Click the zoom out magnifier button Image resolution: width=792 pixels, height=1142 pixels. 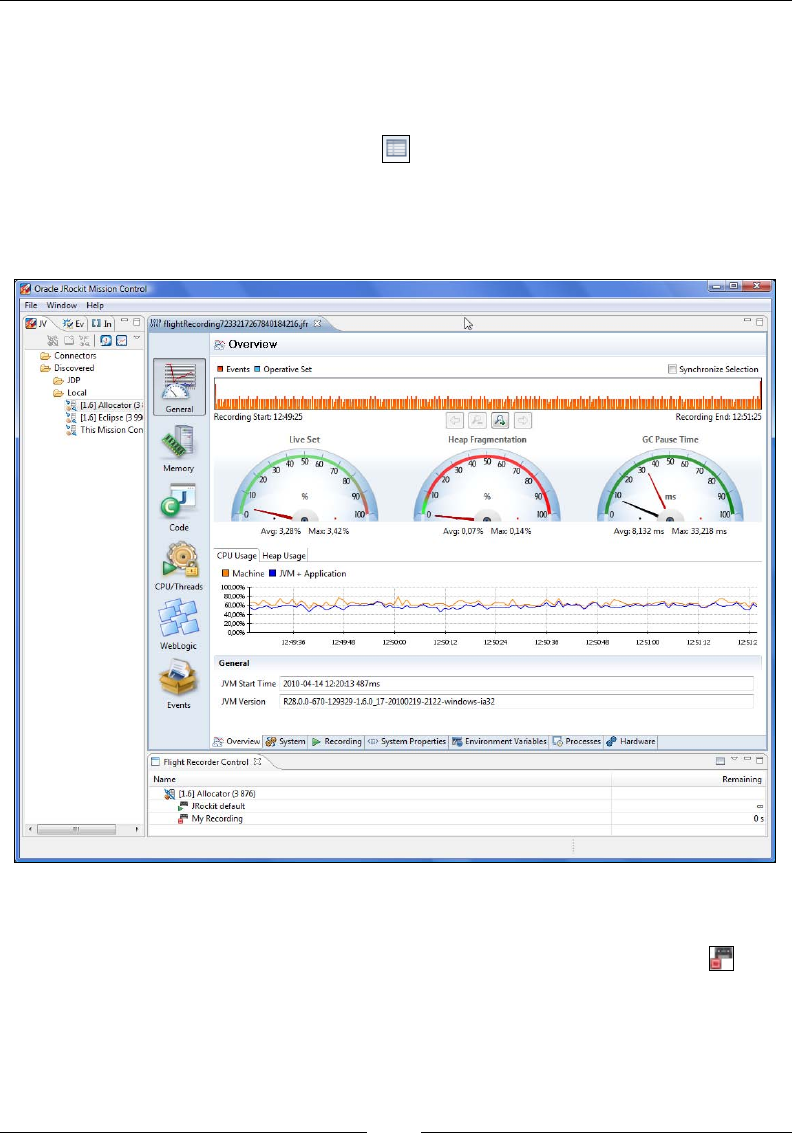pyautogui.click(x=477, y=420)
